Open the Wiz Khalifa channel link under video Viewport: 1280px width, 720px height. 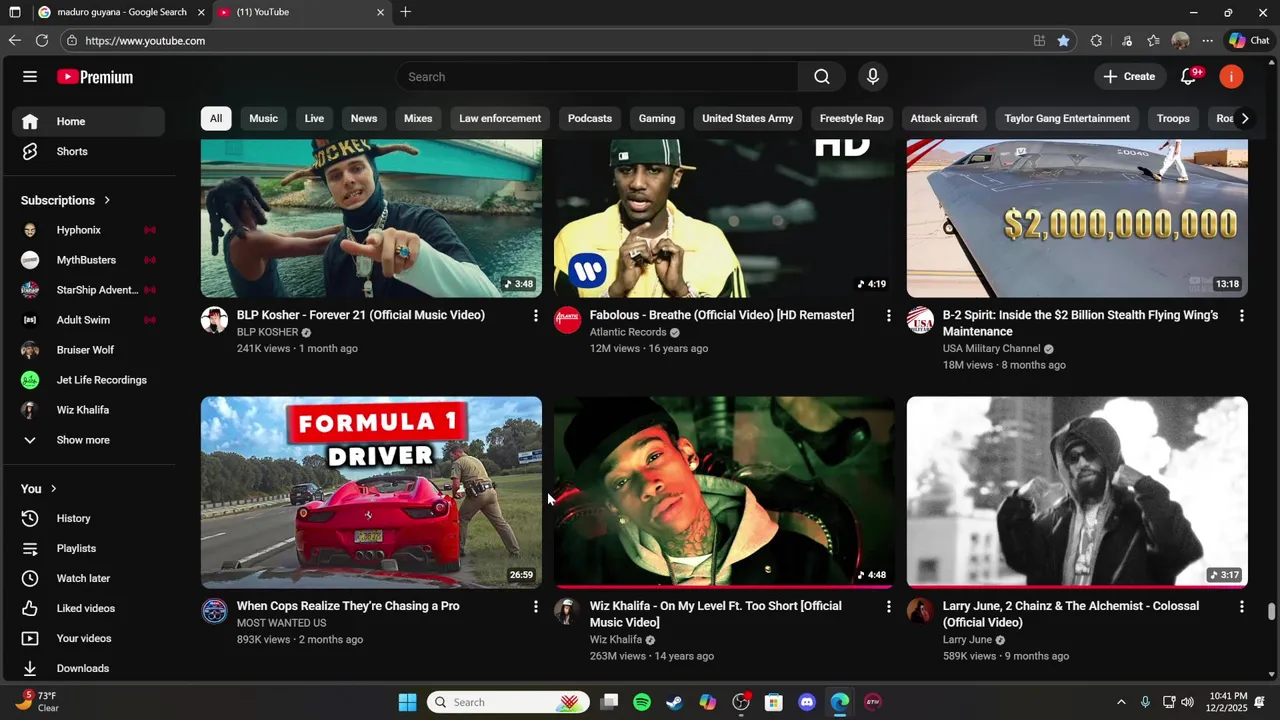(x=616, y=640)
